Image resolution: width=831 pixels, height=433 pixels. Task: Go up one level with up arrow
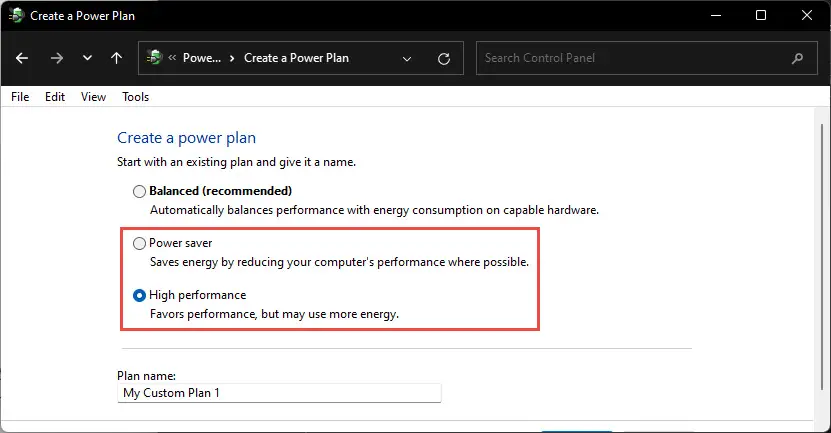click(117, 58)
